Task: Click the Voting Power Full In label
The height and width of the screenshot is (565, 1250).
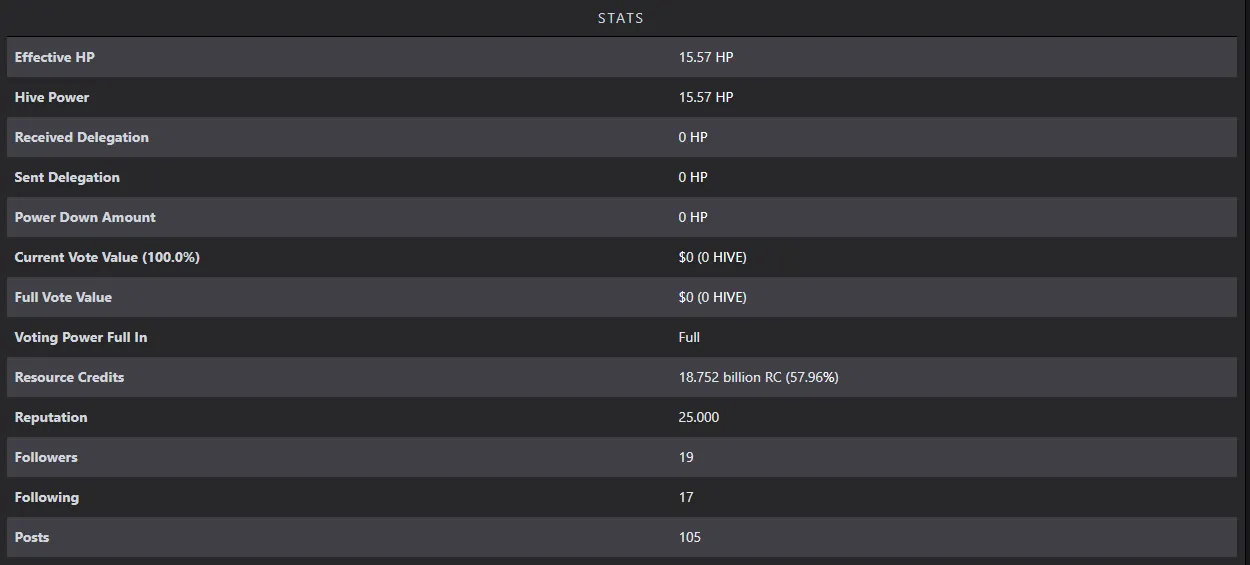Action: 81,337
